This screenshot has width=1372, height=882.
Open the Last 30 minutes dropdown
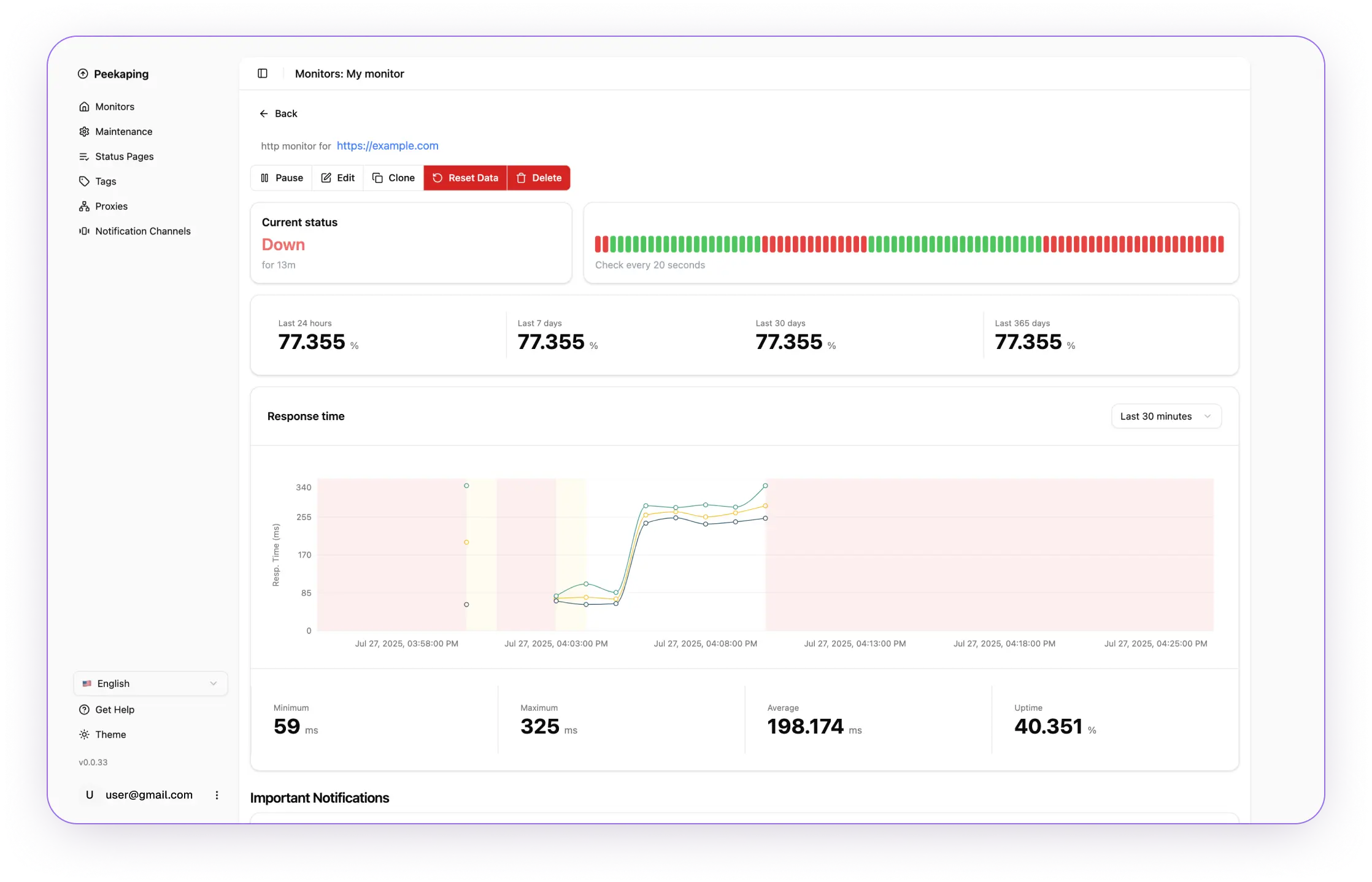click(x=1166, y=416)
